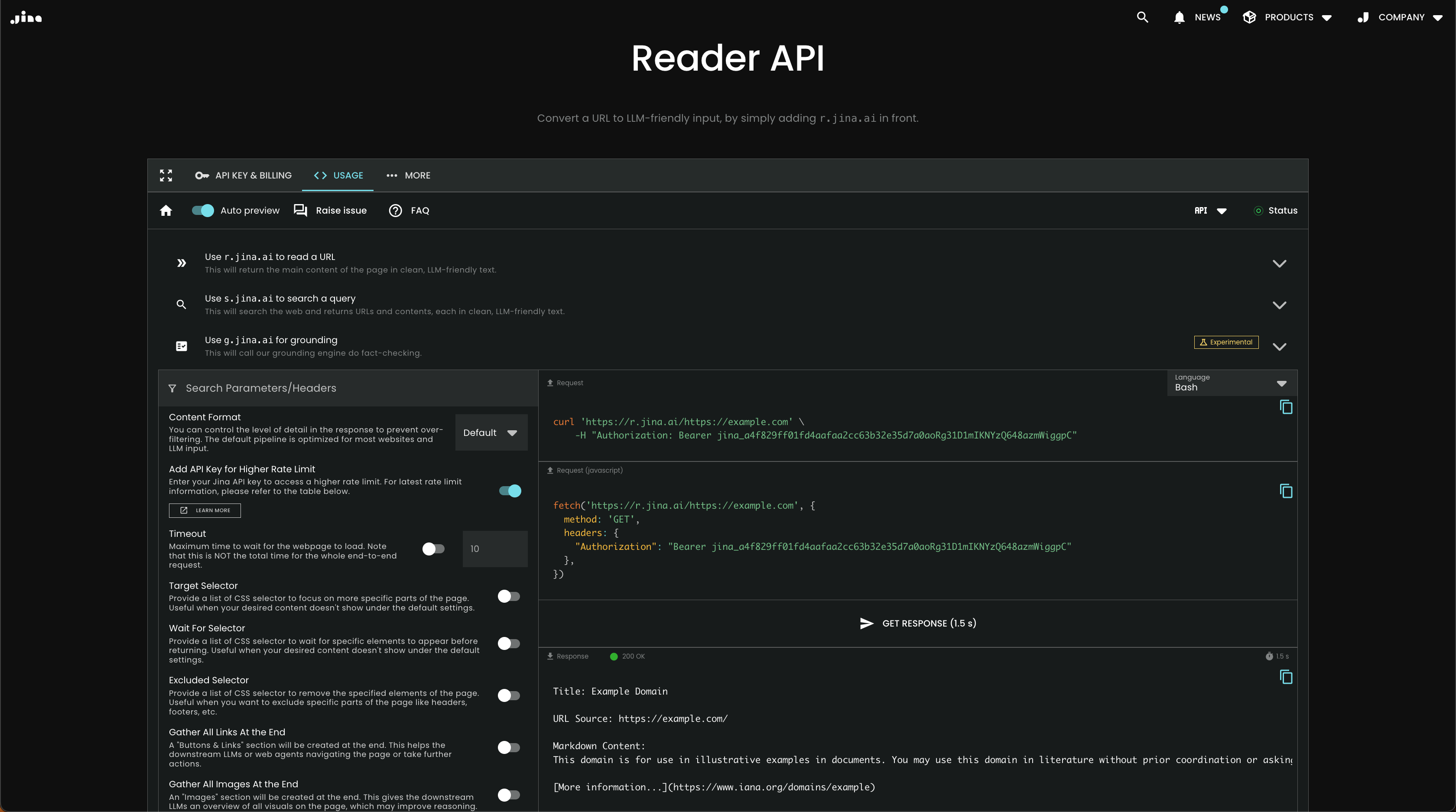Screen dimensions: 1456x812
Task: Turn on Gather All Images At the End
Action: 509,795
